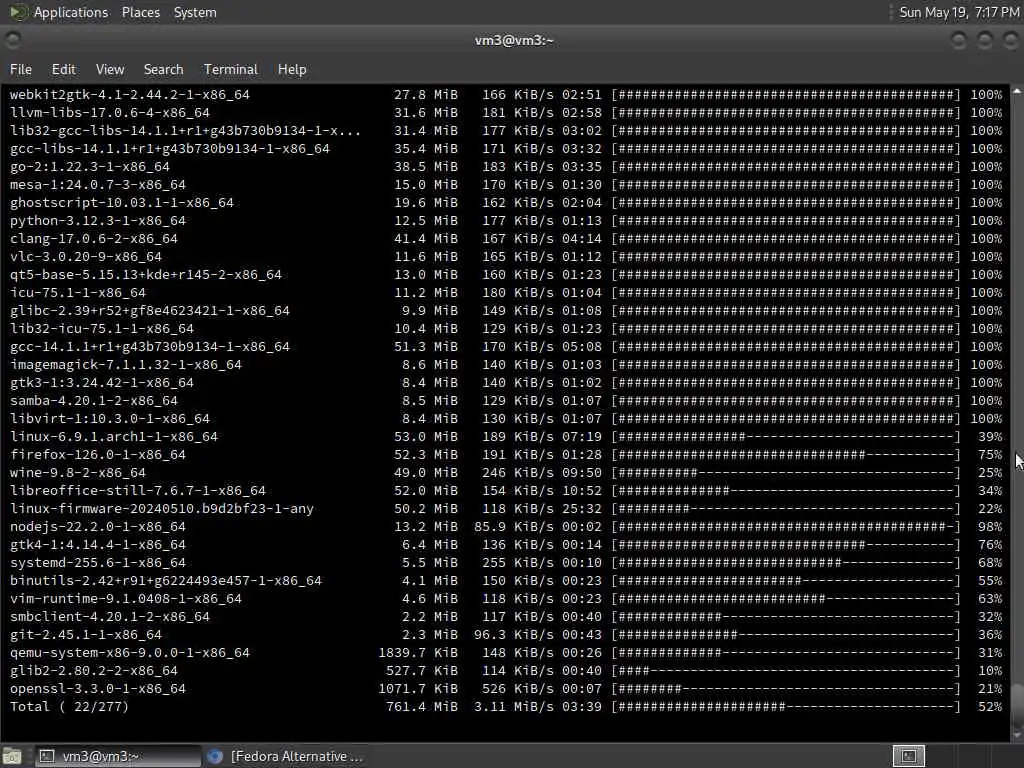Click the clock showing Sun May 19, 7:17 PM
The width and height of the screenshot is (1024, 768).
point(959,12)
